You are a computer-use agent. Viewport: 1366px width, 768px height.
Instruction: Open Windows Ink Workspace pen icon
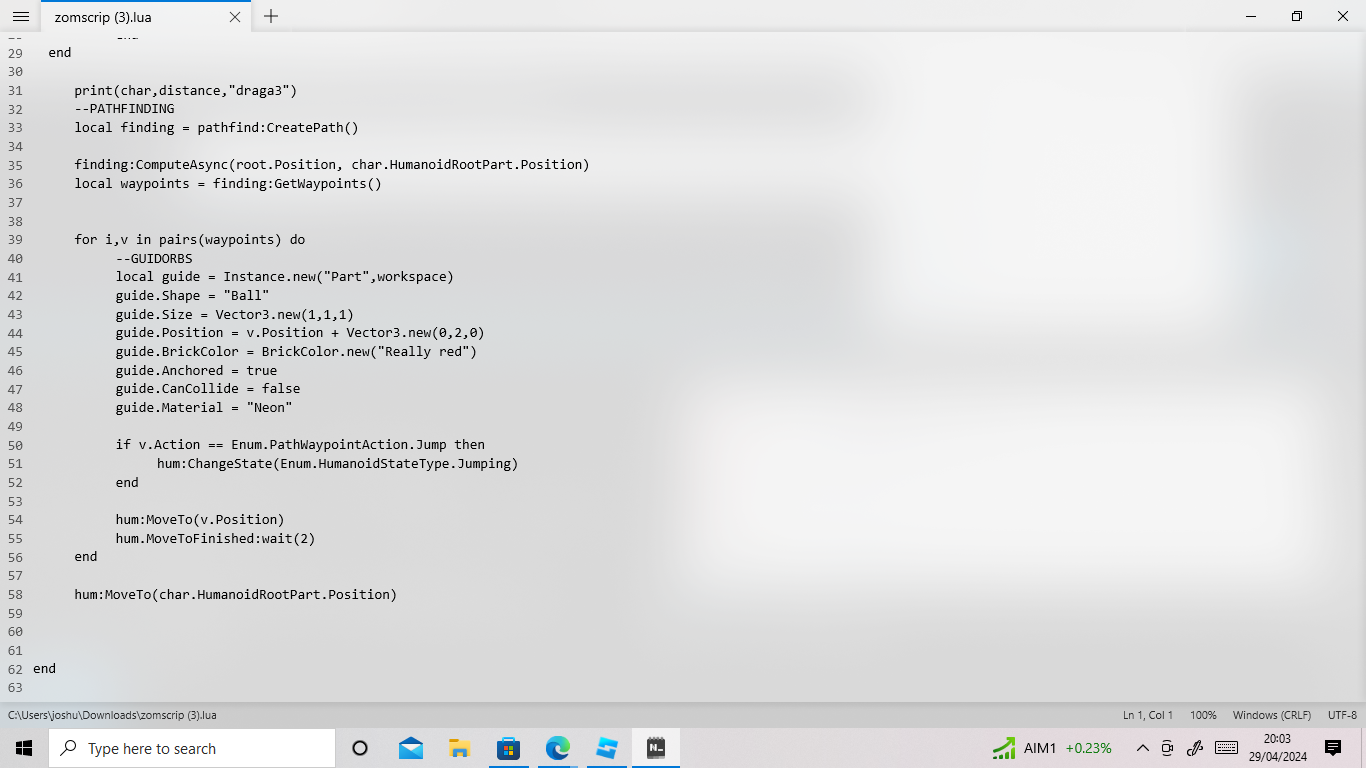[x=1194, y=748]
